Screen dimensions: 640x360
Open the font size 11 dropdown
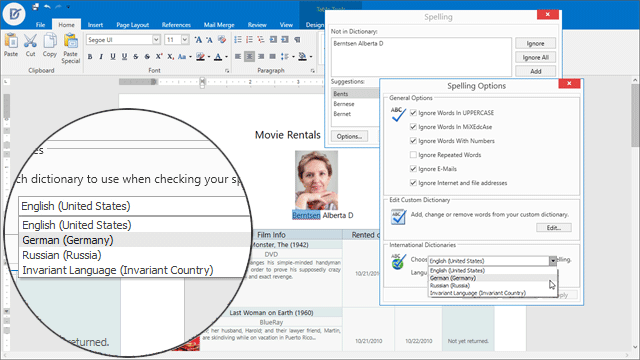click(185, 40)
